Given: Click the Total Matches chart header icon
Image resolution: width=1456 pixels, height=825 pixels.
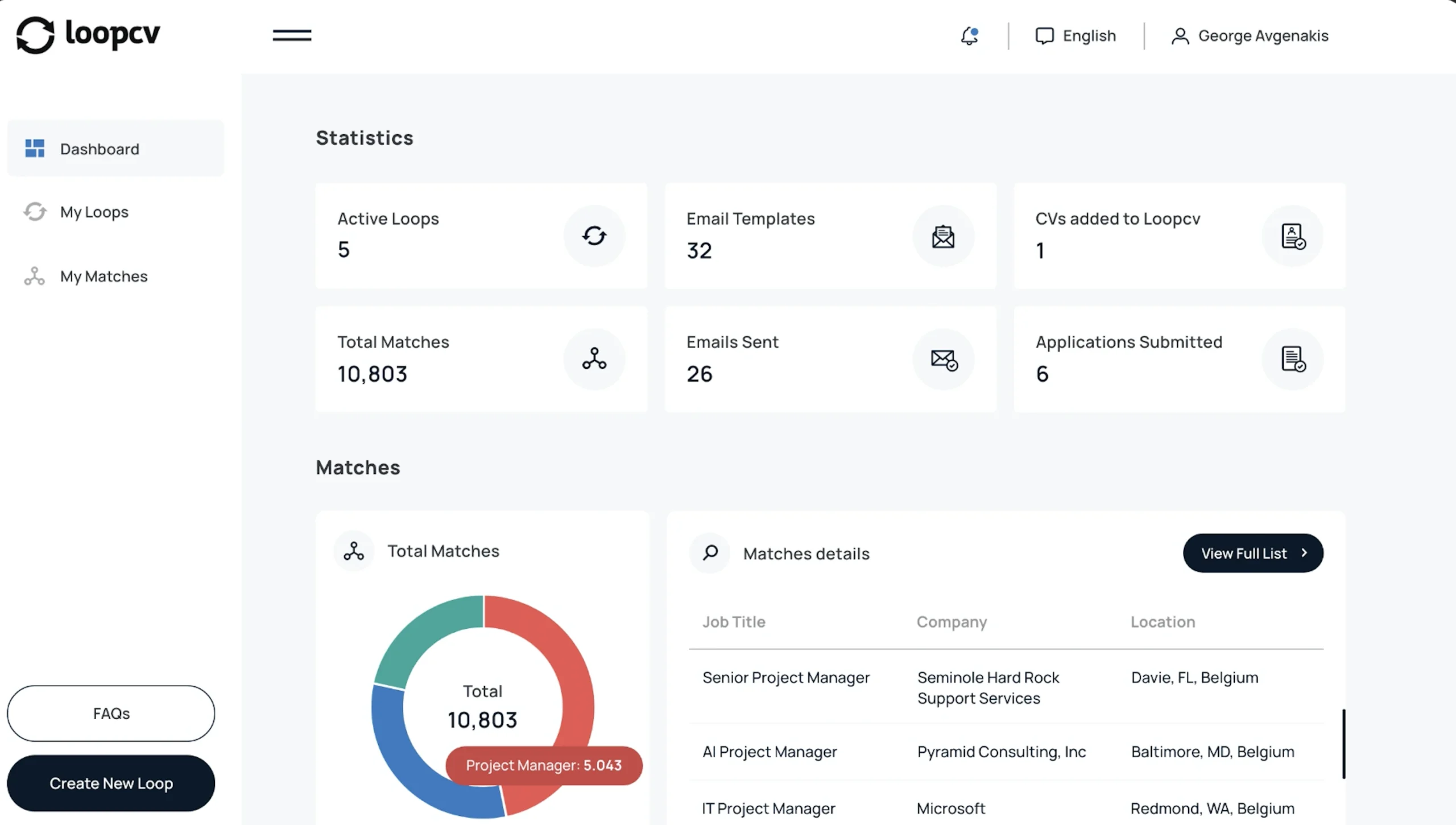Looking at the screenshot, I should pos(354,551).
